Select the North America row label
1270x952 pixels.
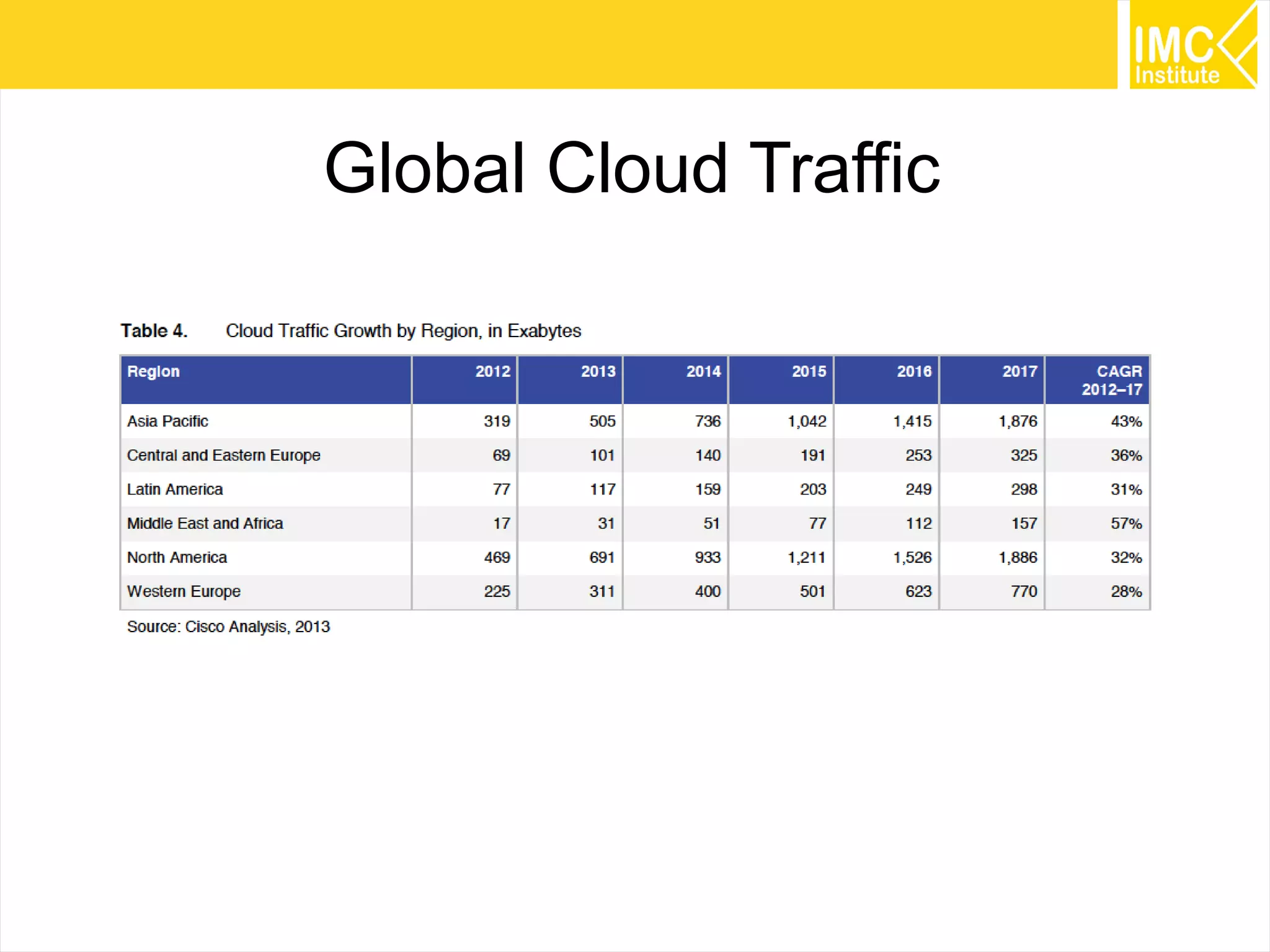pos(177,558)
